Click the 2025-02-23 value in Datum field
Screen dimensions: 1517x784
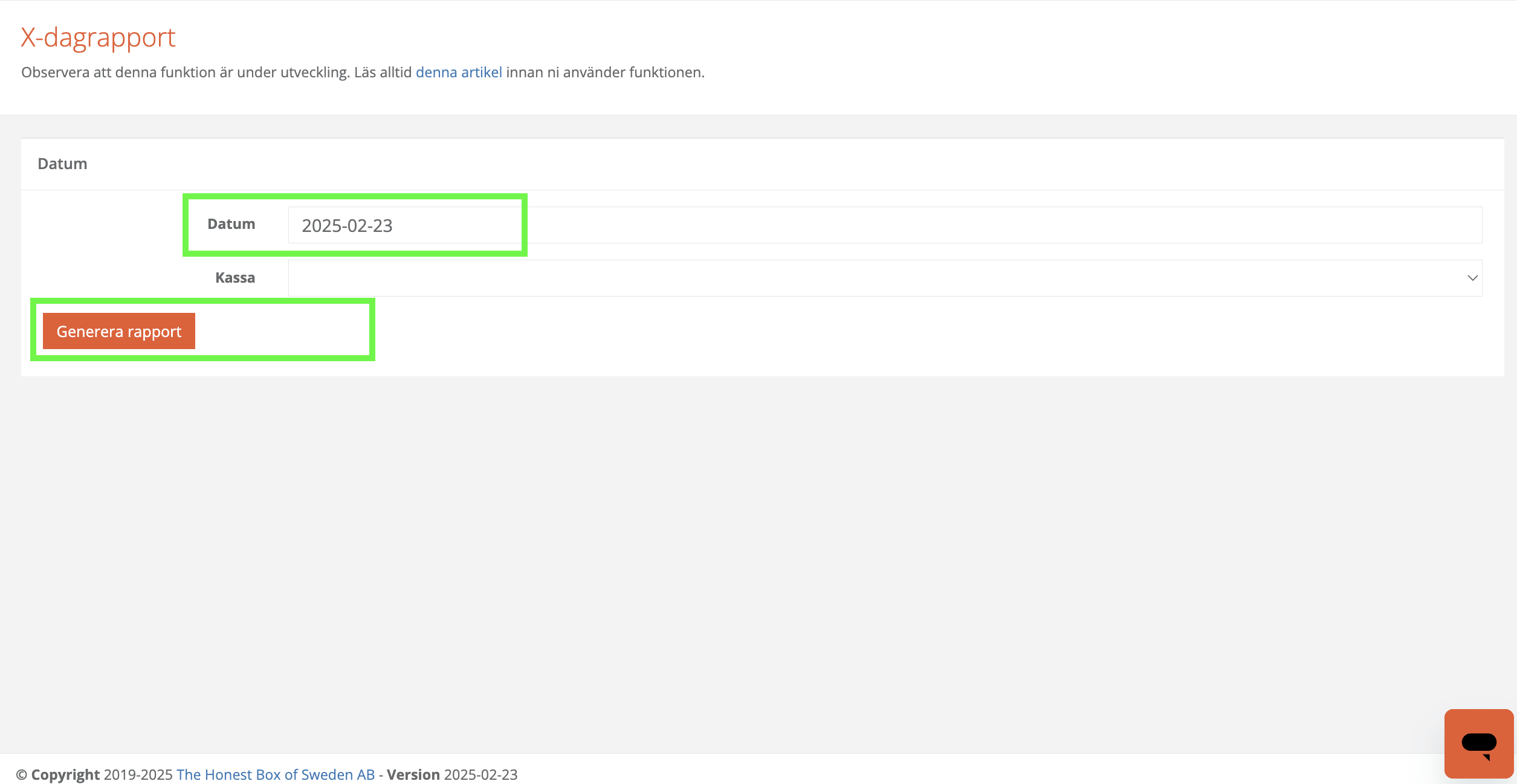tap(347, 226)
